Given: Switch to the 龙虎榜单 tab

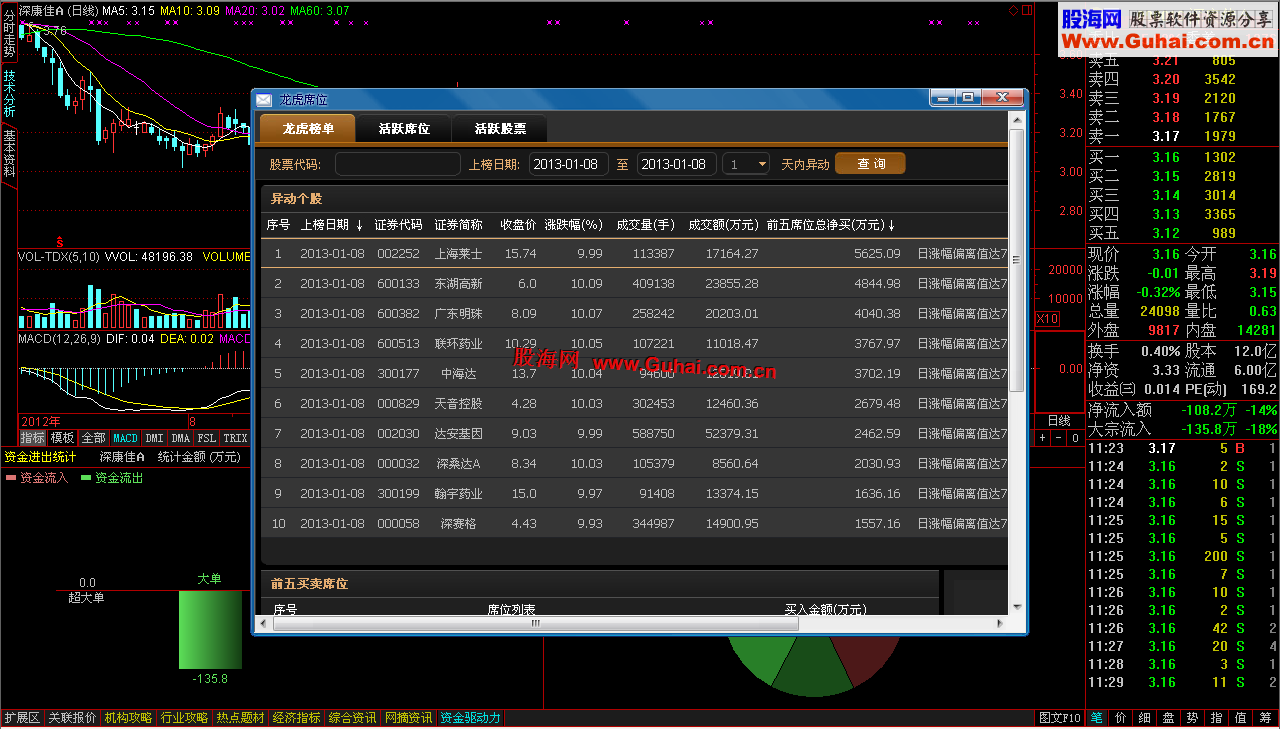Looking at the screenshot, I should [x=307, y=128].
